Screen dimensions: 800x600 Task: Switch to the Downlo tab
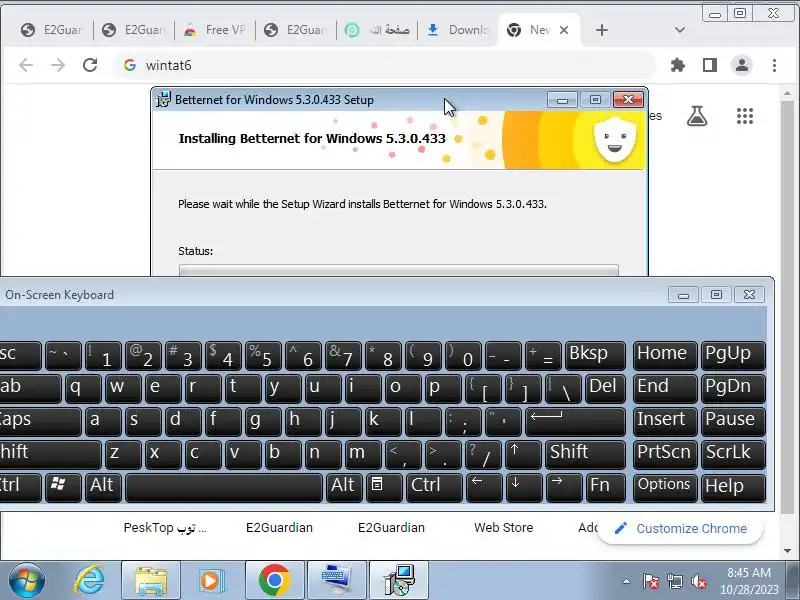point(458,30)
